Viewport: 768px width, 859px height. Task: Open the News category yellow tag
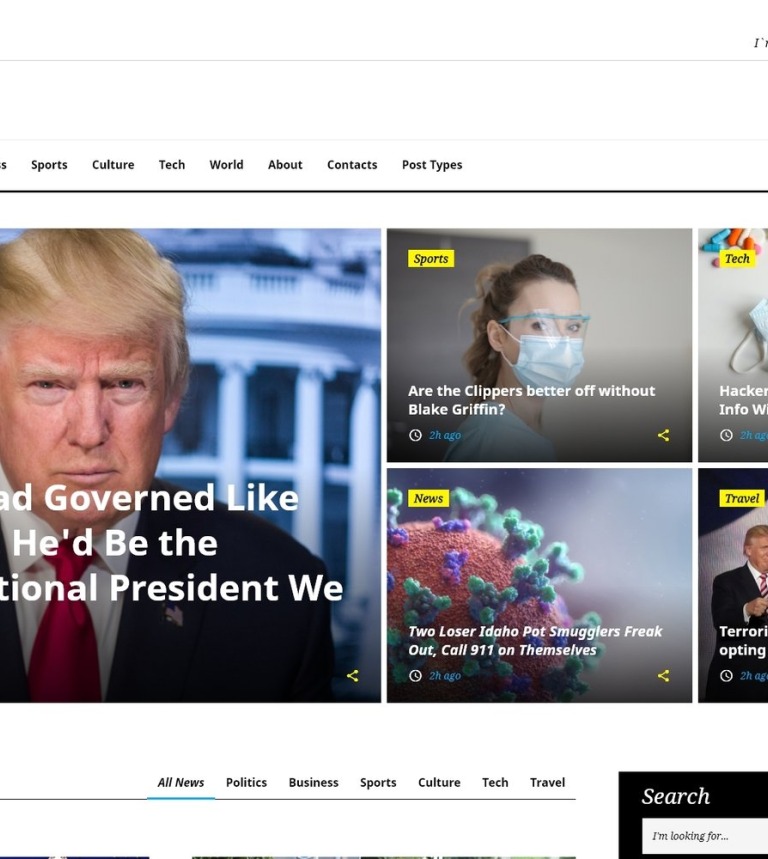(x=428, y=499)
